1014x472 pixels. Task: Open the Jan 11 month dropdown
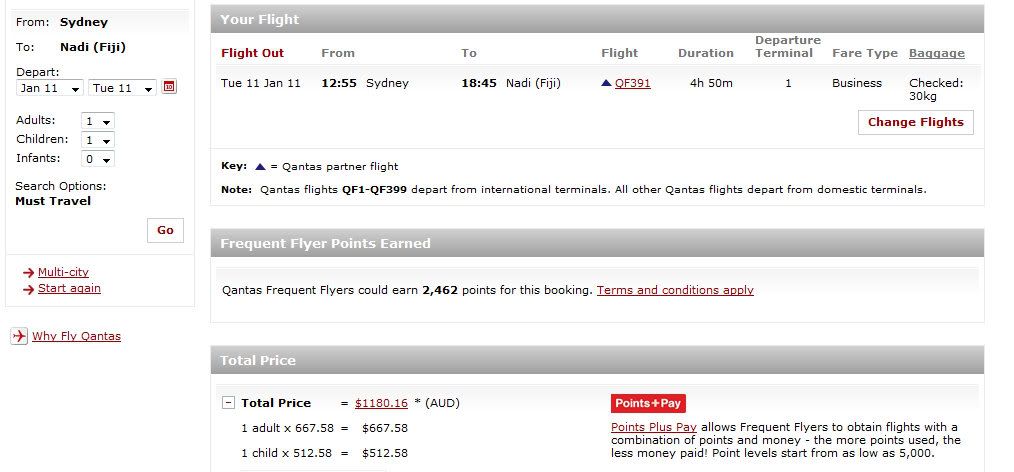point(50,88)
